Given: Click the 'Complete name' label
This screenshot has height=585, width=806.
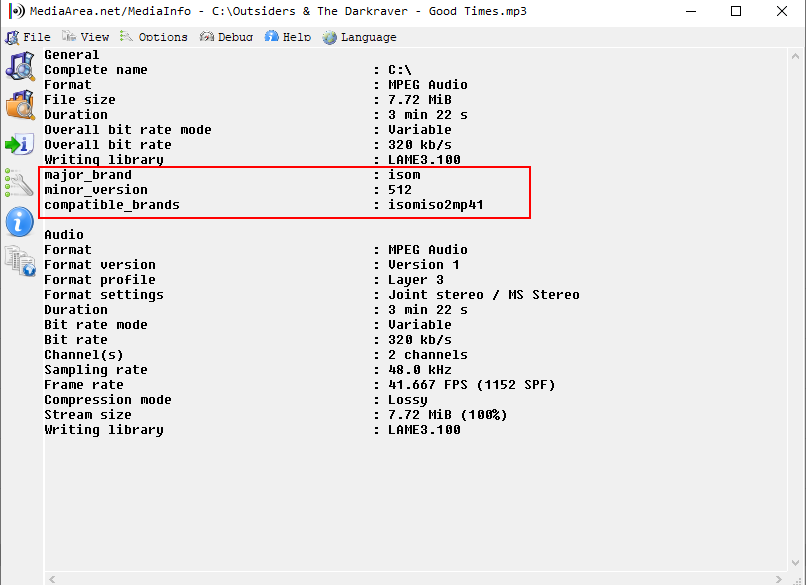Looking at the screenshot, I should (x=96, y=69).
